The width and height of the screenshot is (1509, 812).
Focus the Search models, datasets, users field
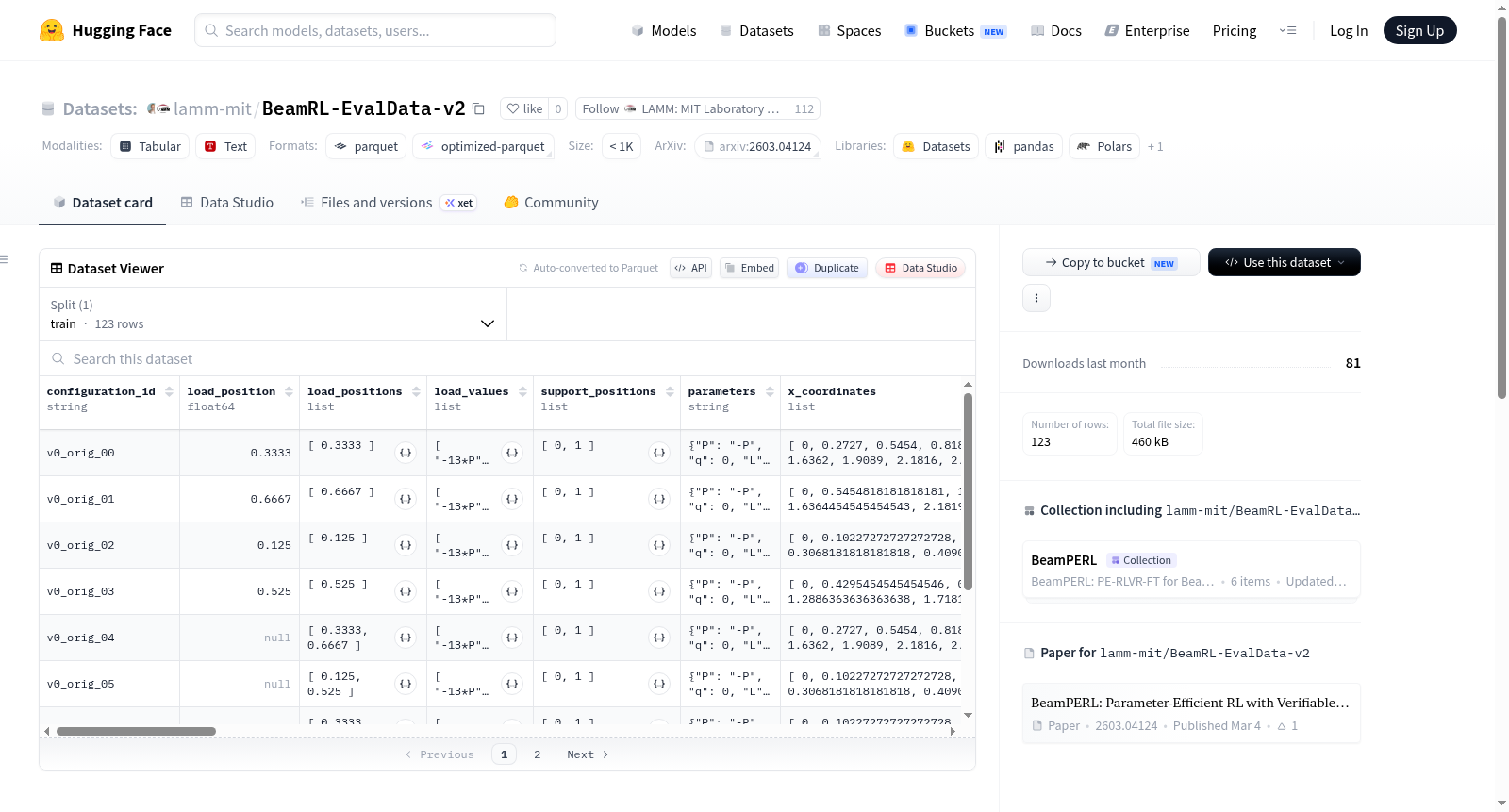[x=375, y=30]
